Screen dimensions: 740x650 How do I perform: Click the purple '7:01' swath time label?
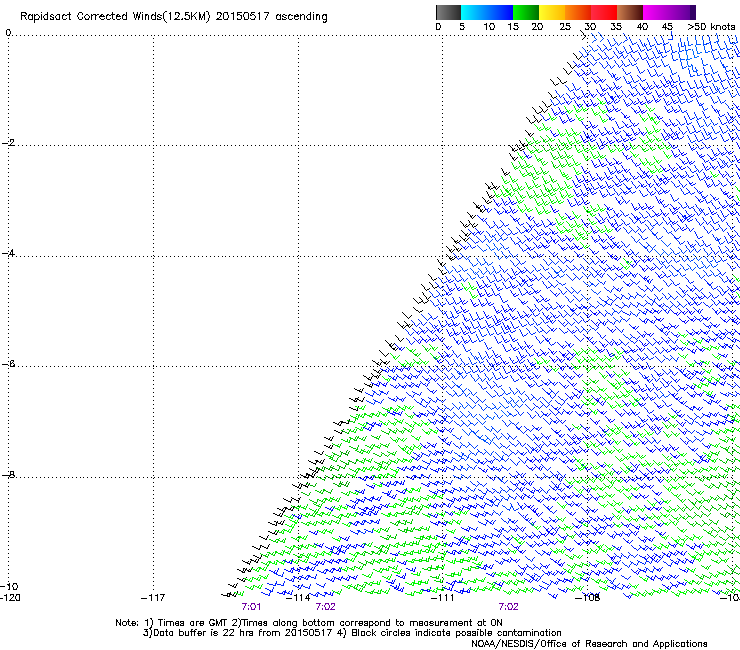pos(251,607)
